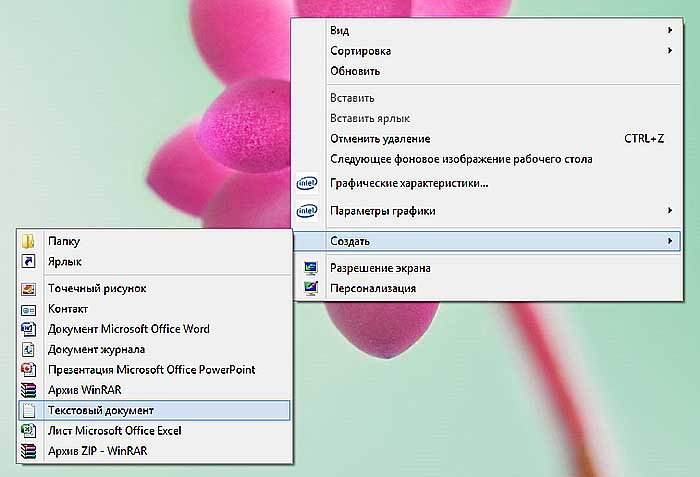Image resolution: width=700 pixels, height=477 pixels.
Task: Expand the Вид submenu arrow
Action: click(x=670, y=30)
